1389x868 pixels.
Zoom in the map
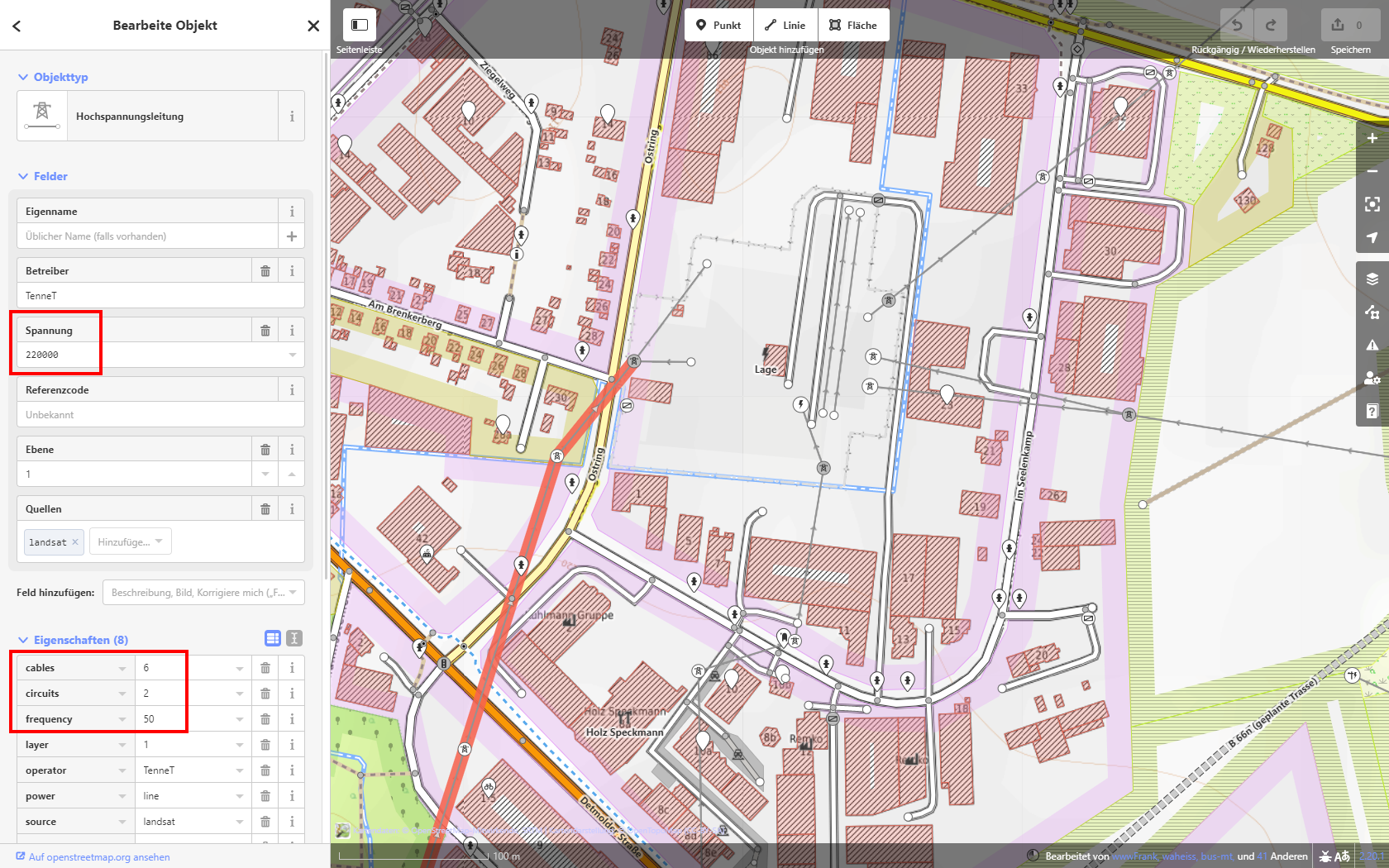tap(1372, 138)
